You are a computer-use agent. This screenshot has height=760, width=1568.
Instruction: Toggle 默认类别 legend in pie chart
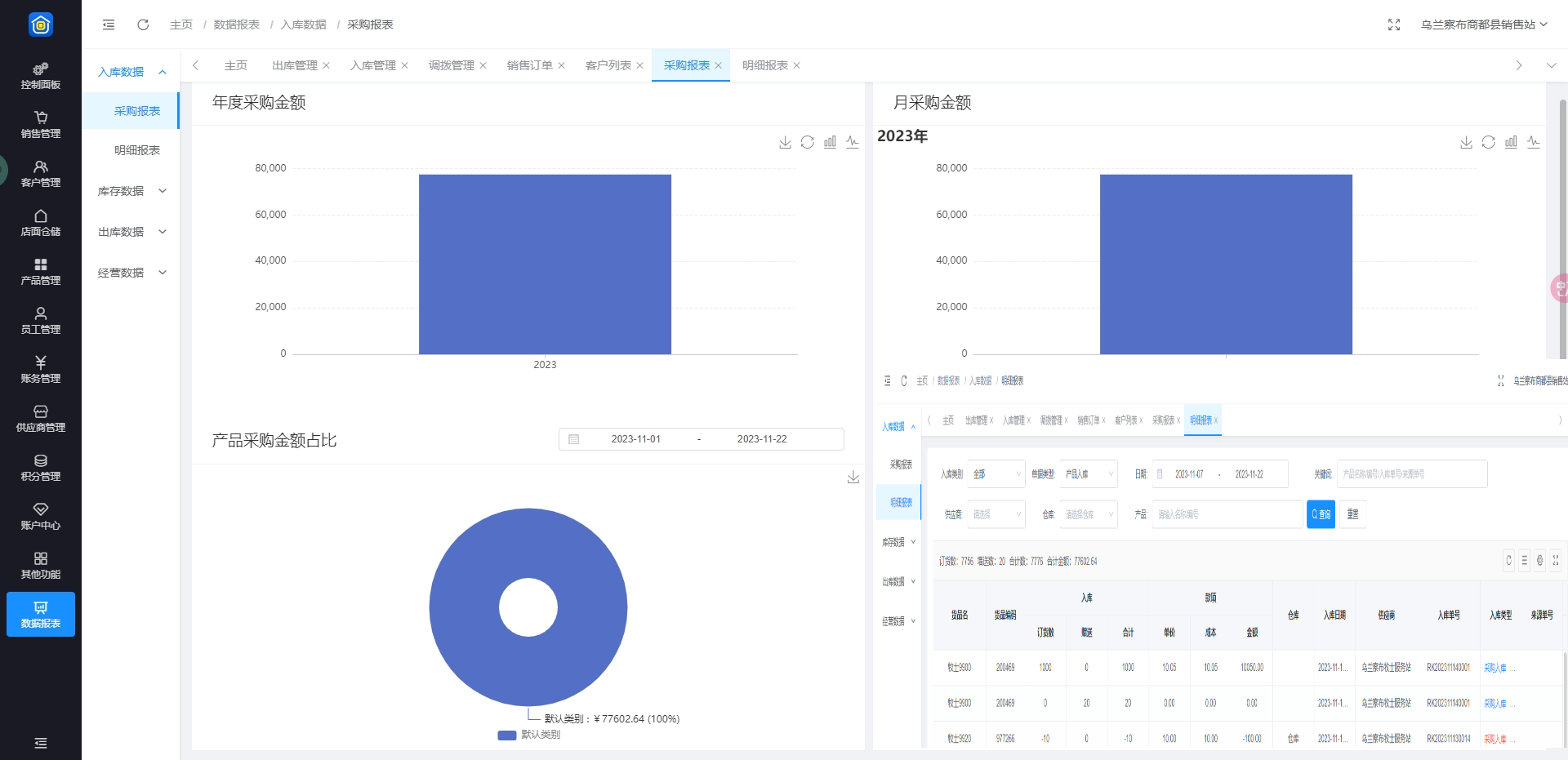(x=529, y=735)
